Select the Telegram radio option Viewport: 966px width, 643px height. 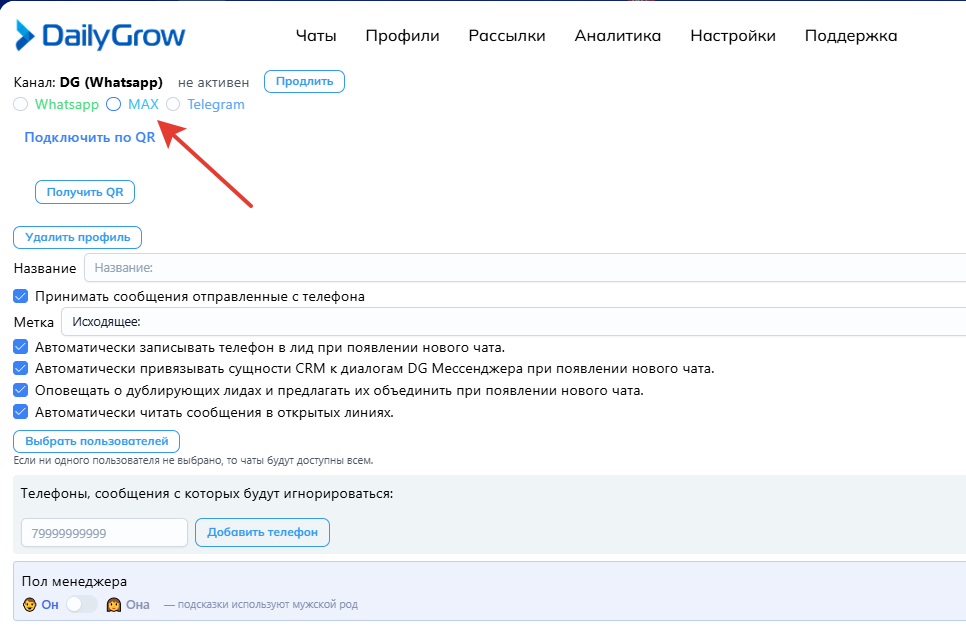(x=174, y=104)
